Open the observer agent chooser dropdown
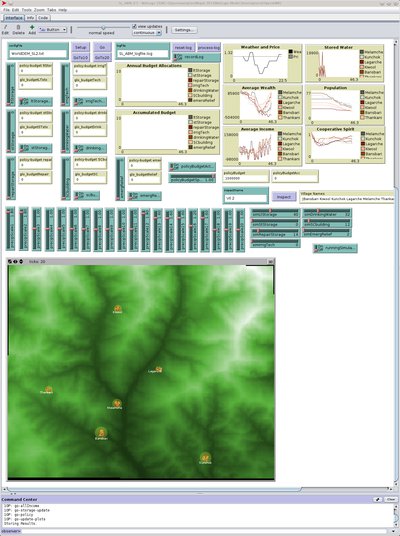This screenshot has width=400, height=536. (10, 531)
